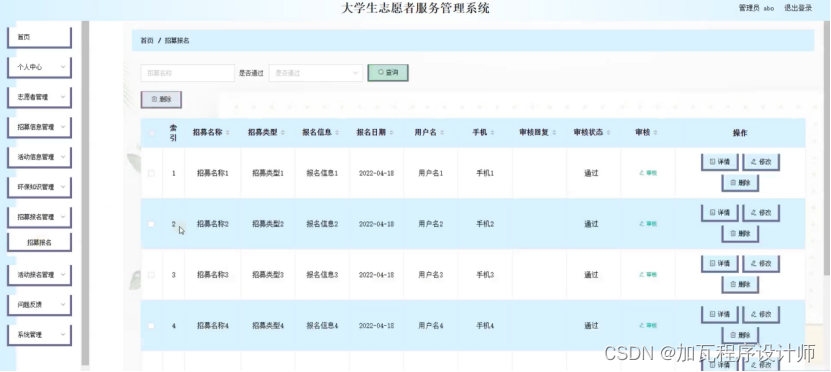
Task: Click the sidebar vertical scrollbar
Action: 85,193
